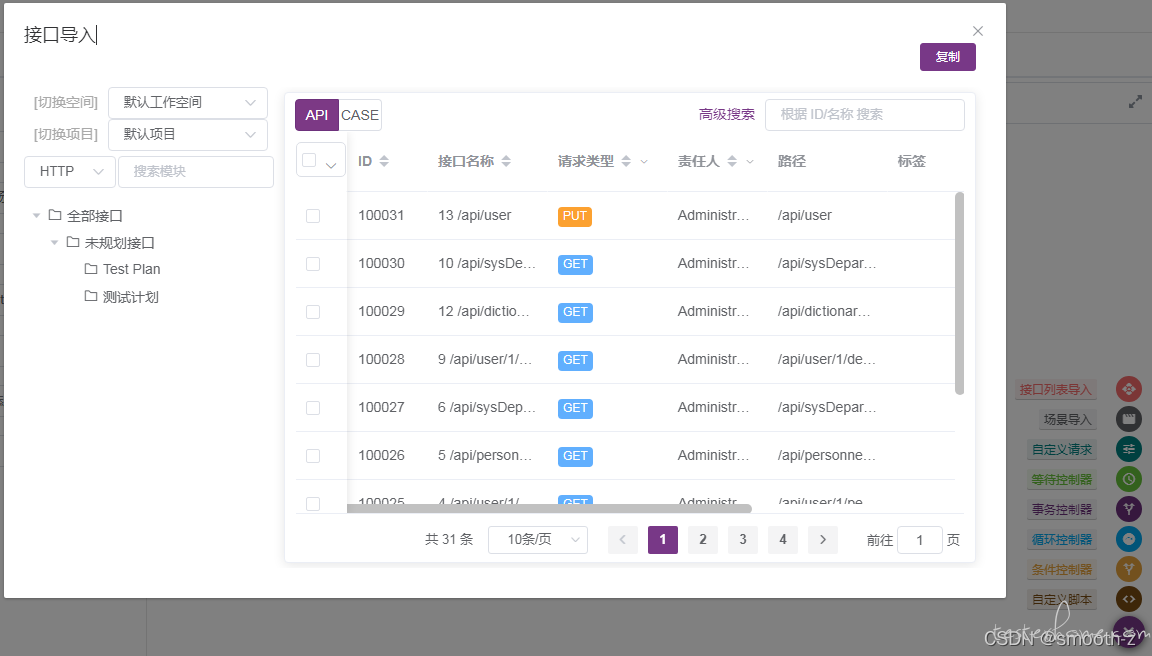Click the 接口列表导入 label
The width and height of the screenshot is (1152, 656).
pos(1056,389)
